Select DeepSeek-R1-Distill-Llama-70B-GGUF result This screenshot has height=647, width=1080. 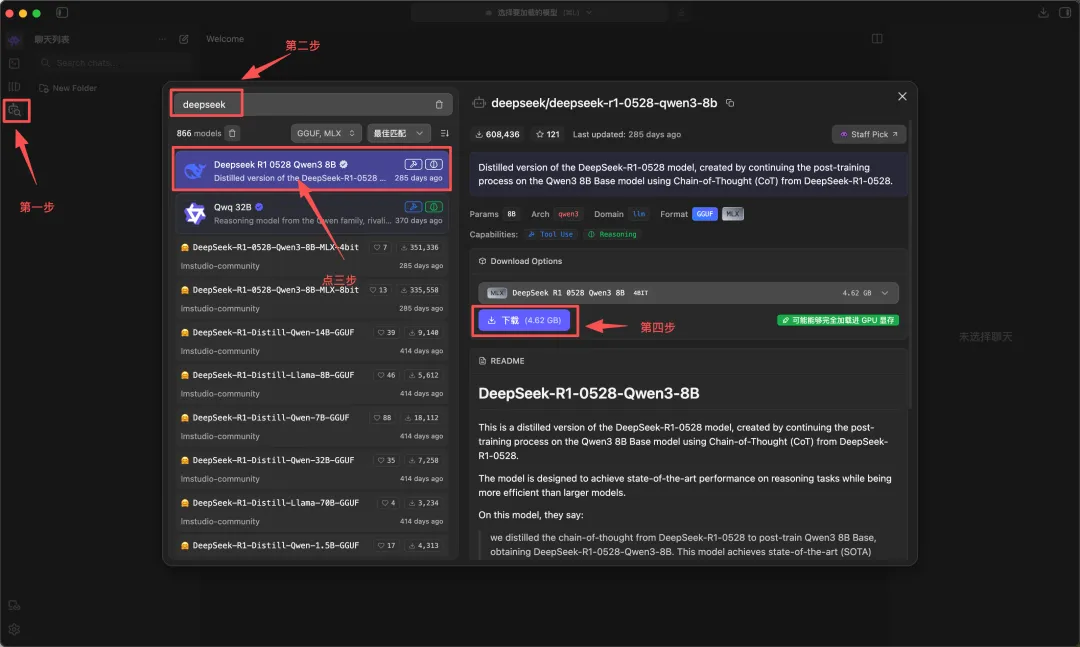[x=312, y=512]
